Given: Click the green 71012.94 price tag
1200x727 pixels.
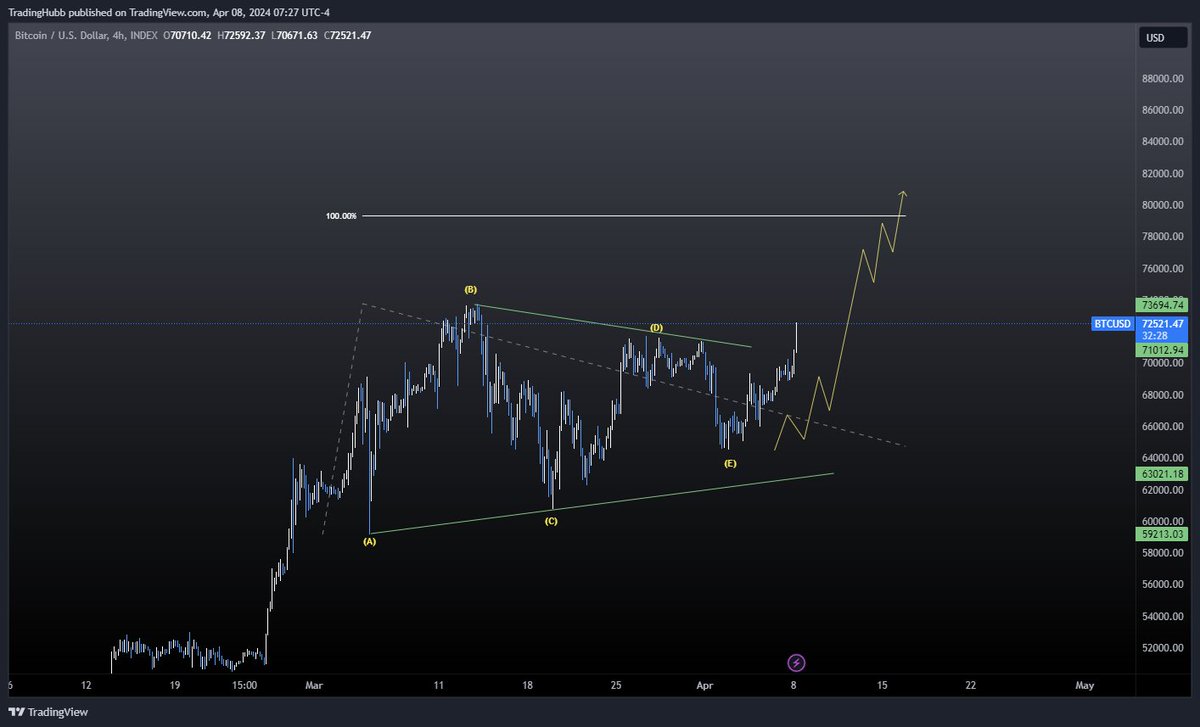Looking at the screenshot, I should point(1162,350).
